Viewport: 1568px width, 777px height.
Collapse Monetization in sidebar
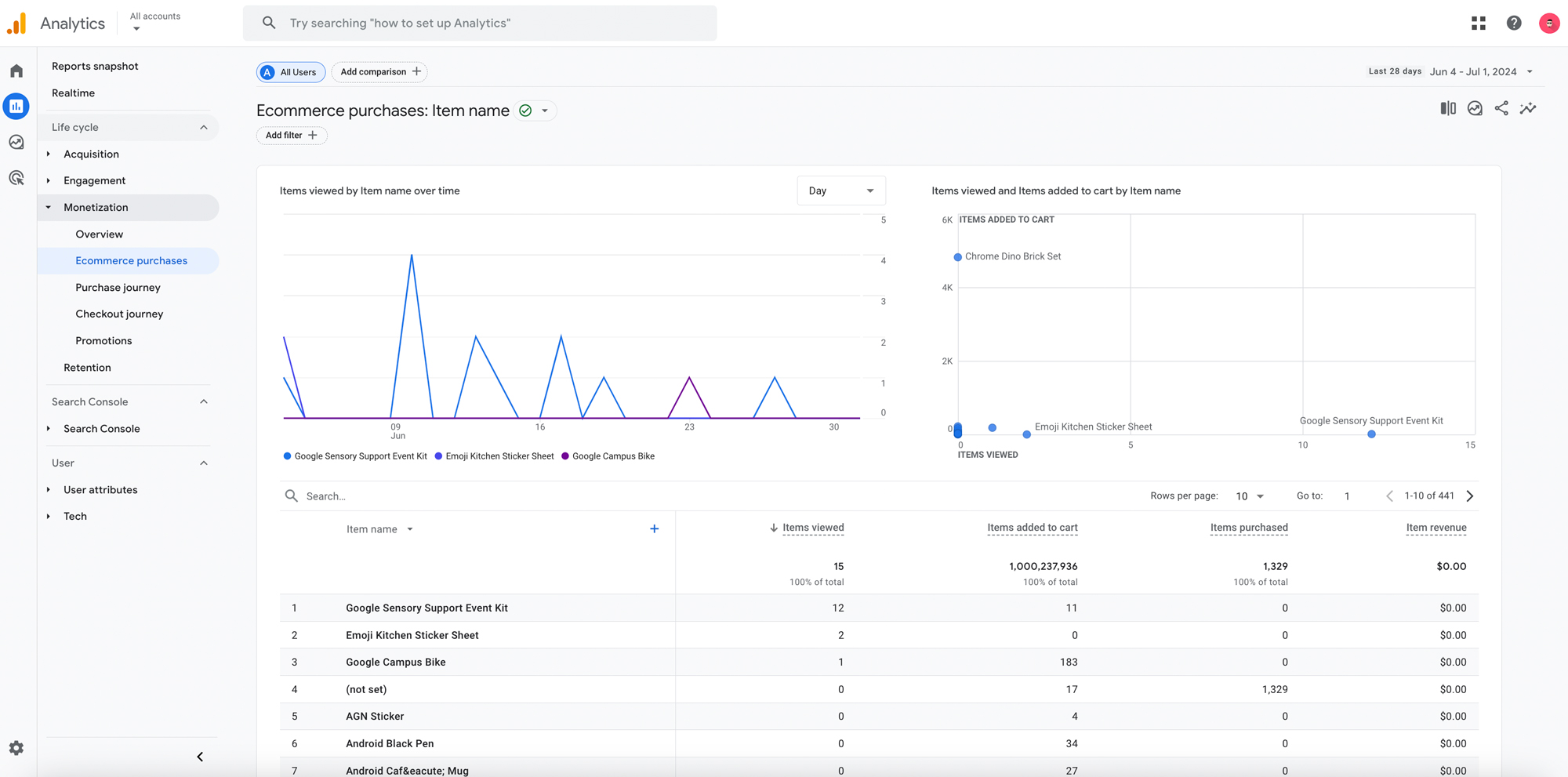click(49, 208)
